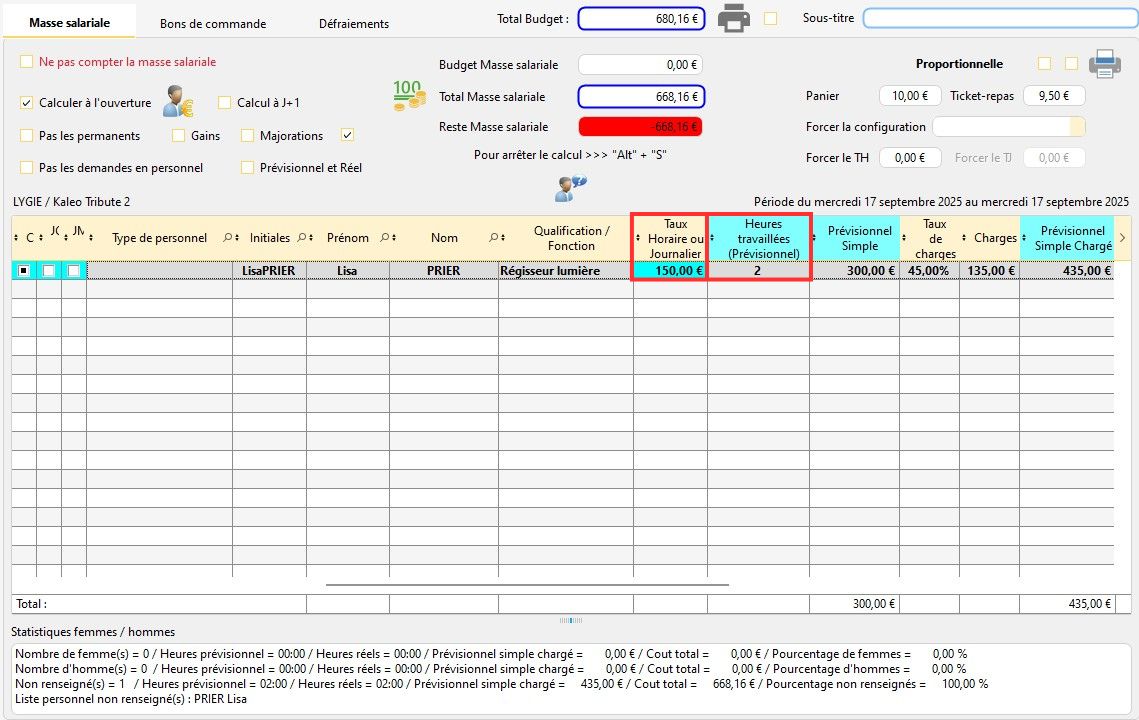Screen dimensions: 1139x720
Task: Click the search magnifier in Nom column header
Action: [493, 238]
